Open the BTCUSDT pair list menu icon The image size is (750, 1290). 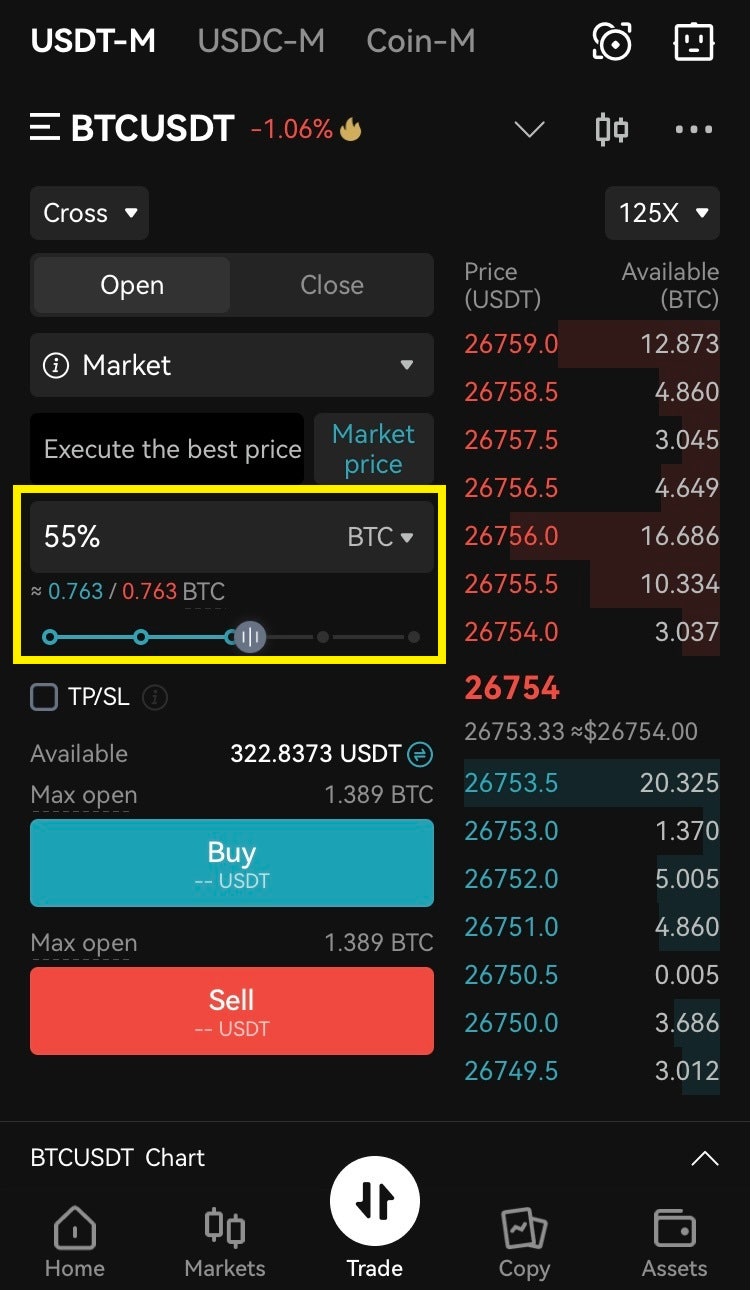tap(45, 128)
